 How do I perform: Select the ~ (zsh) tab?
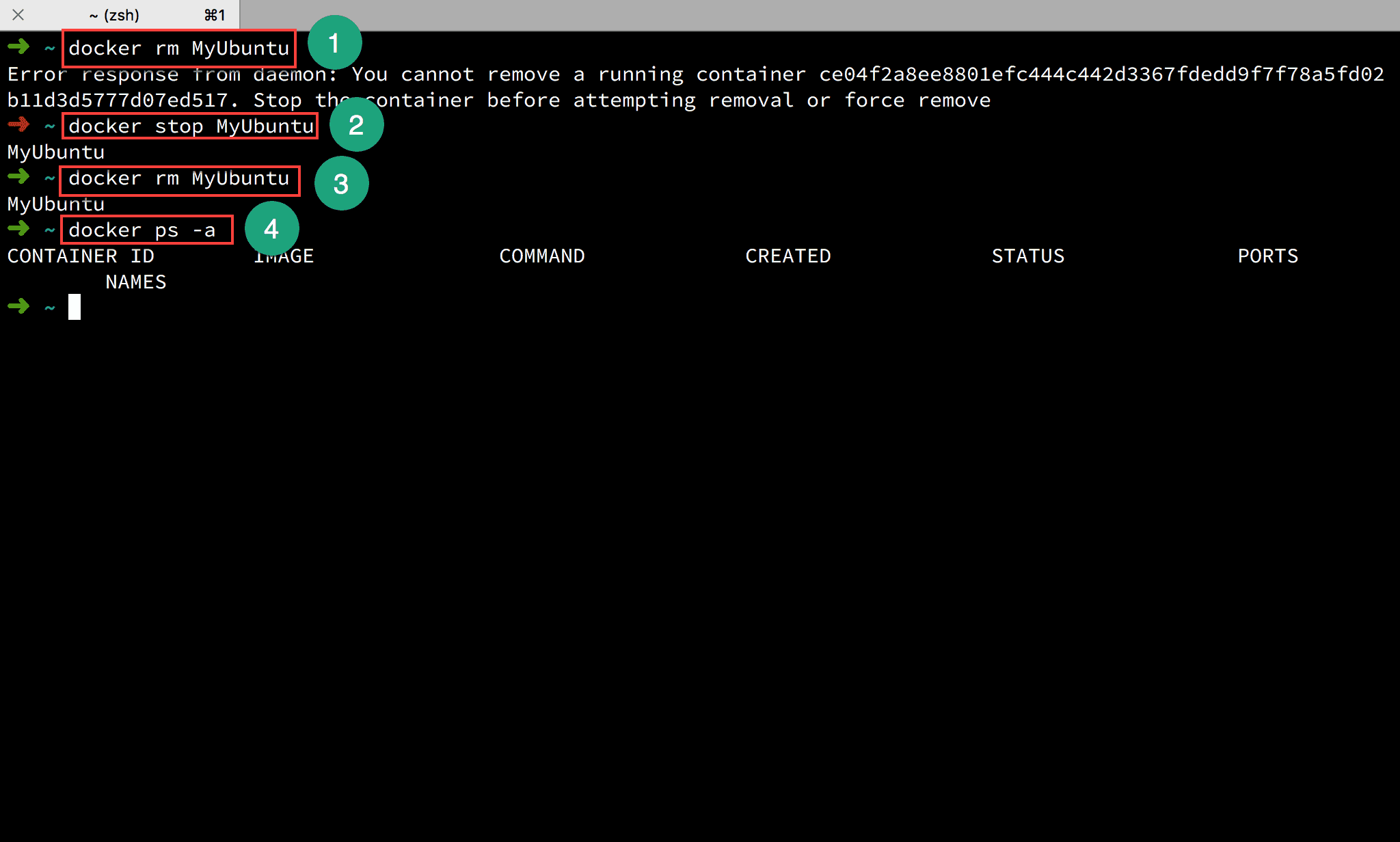pos(120,15)
